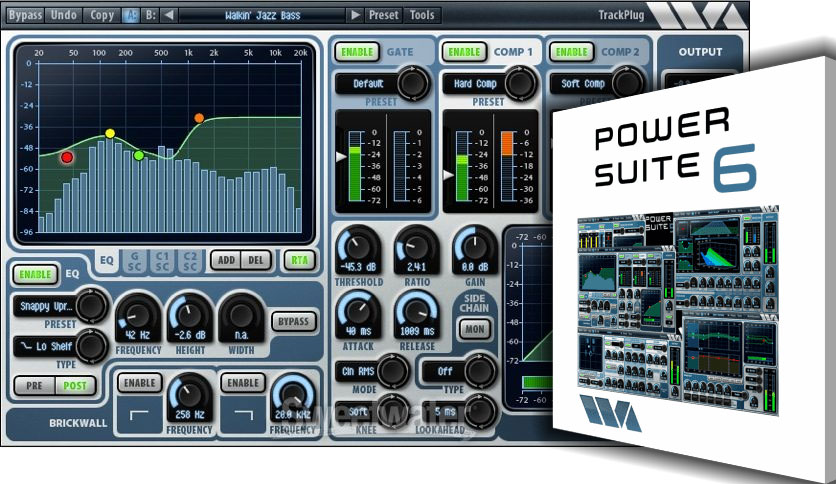Click the Power Suite 6 box screenshot collage

pyautogui.click(x=678, y=313)
